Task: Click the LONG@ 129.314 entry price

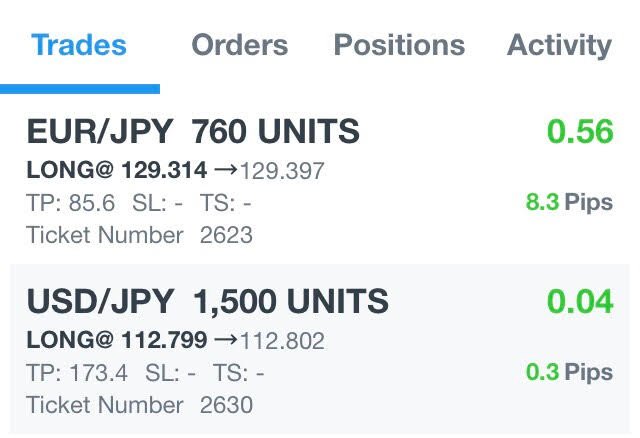Action: pyautogui.click(x=118, y=171)
